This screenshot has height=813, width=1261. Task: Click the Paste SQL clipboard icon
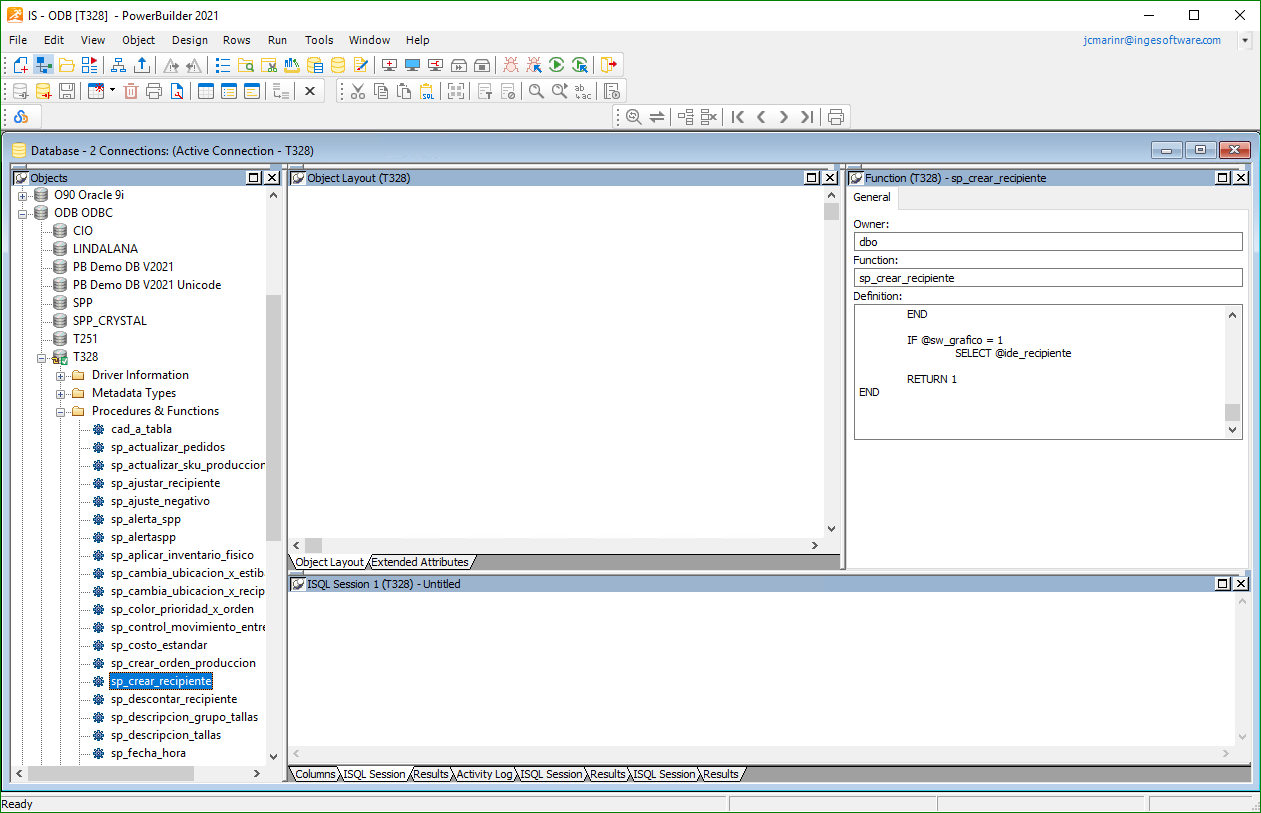428,91
